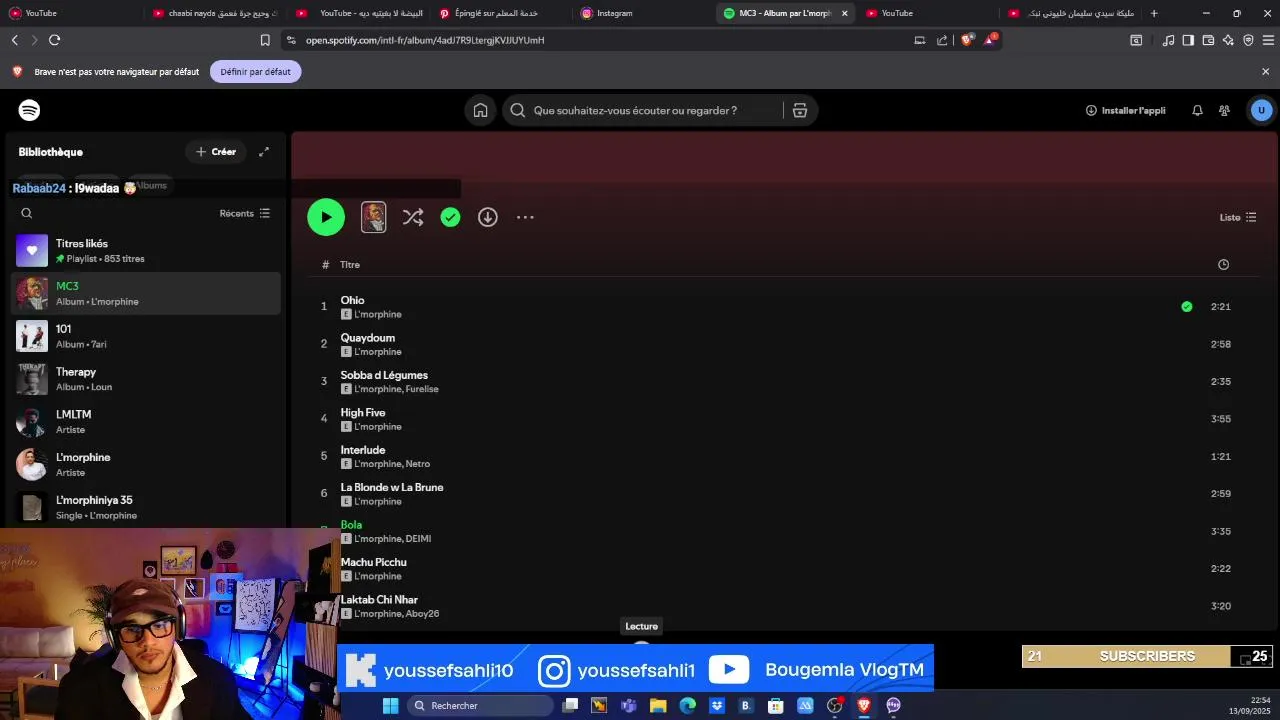
Task: Click Définir par défaut button
Action: 256,72
